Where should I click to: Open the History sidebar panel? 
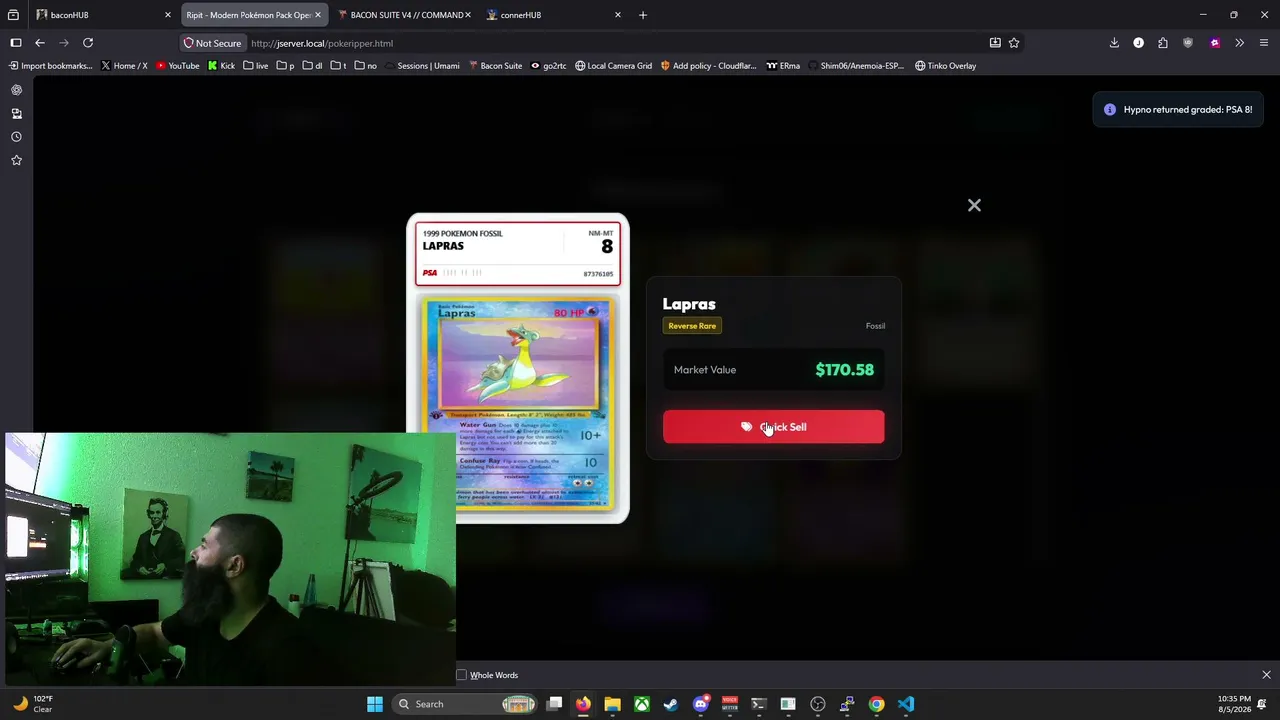click(x=16, y=137)
